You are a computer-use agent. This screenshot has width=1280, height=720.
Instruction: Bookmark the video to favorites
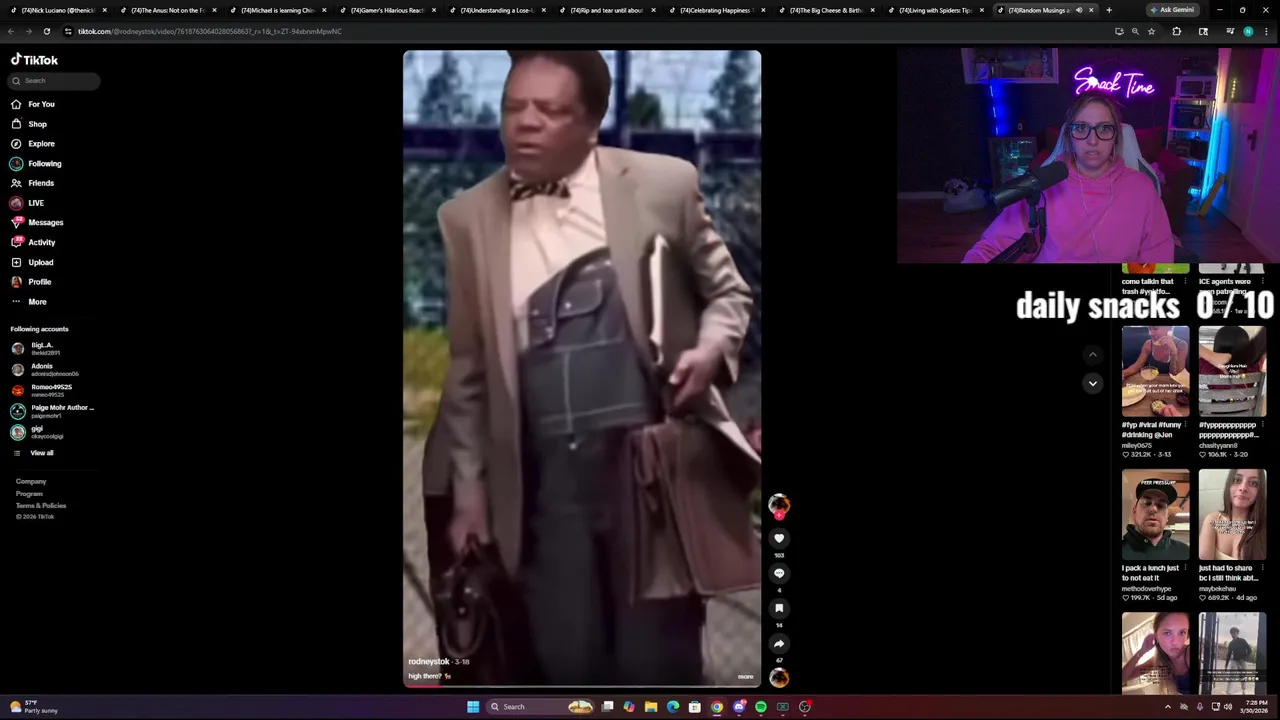click(x=779, y=608)
